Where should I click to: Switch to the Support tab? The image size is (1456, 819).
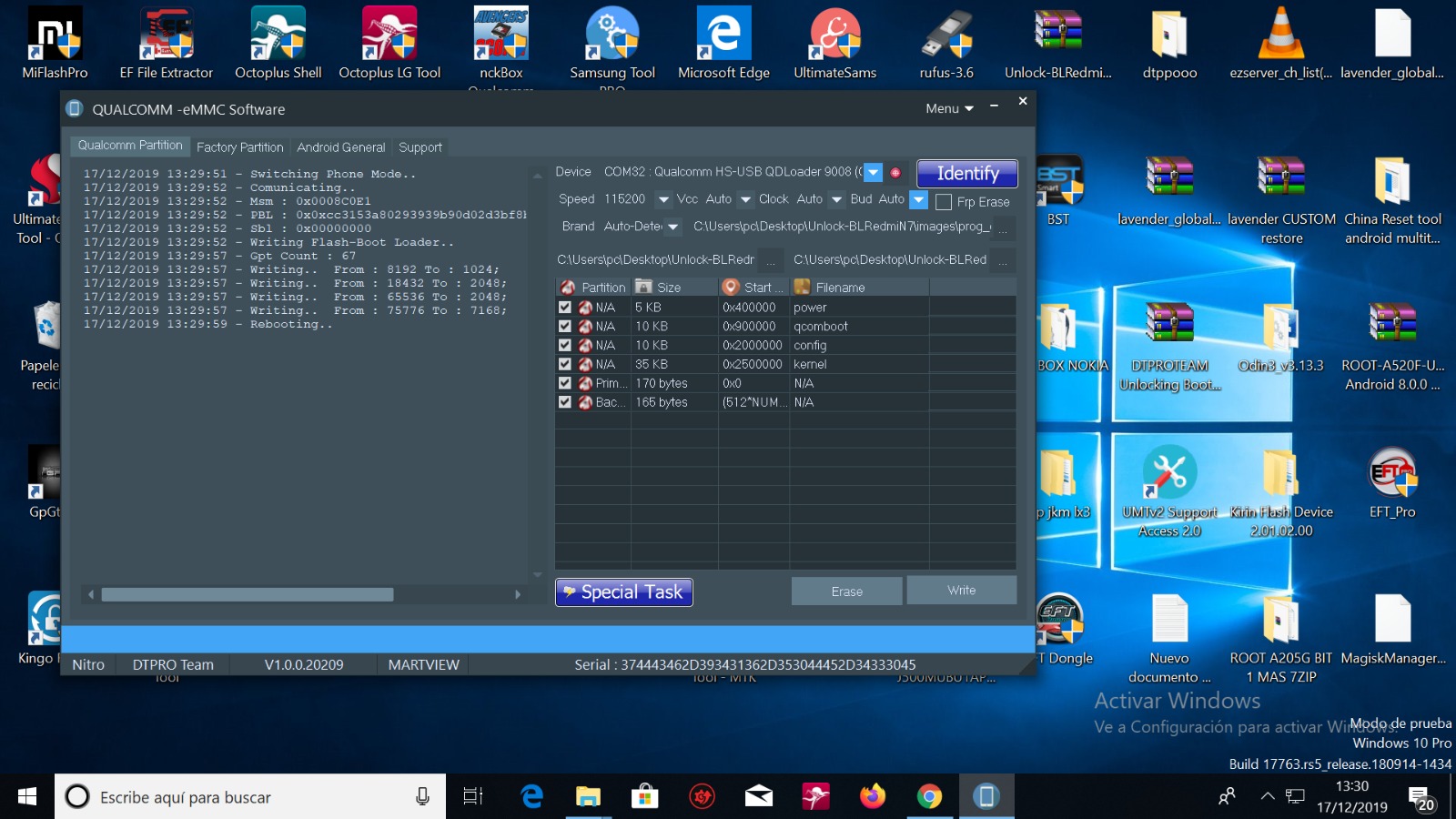tap(420, 147)
